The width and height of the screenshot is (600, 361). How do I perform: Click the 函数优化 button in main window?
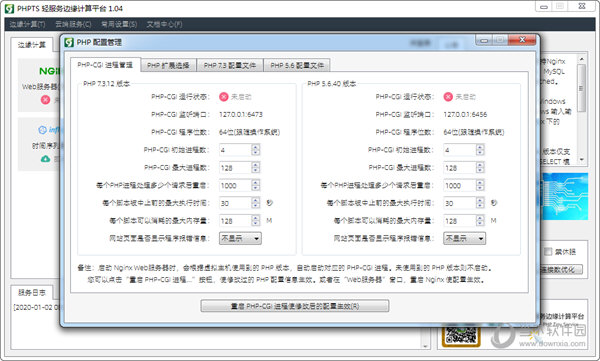pos(561,270)
